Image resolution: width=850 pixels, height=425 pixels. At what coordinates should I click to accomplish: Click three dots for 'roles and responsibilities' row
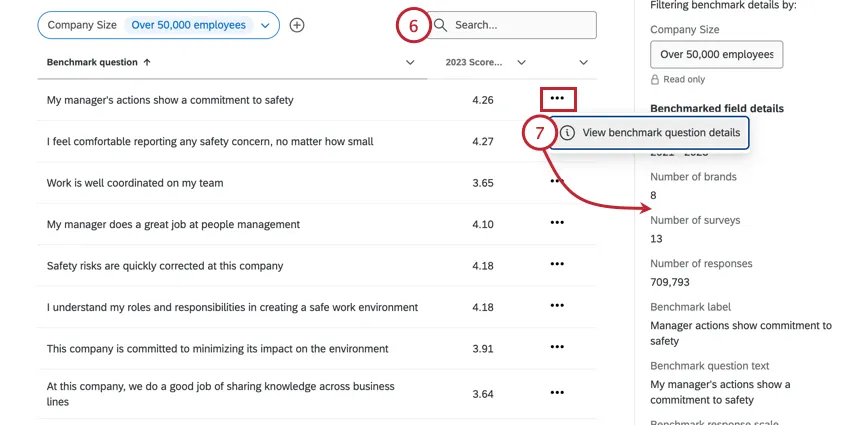(557, 306)
